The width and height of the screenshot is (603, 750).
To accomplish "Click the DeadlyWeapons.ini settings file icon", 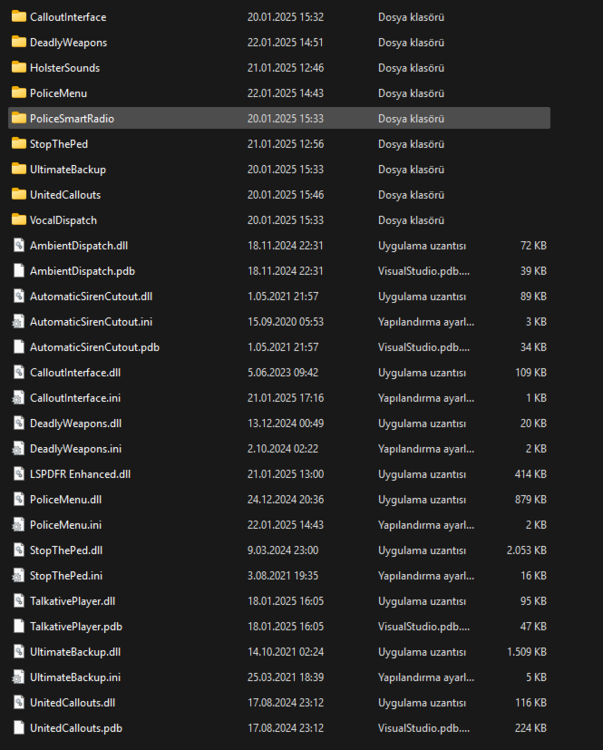I will (x=19, y=448).
